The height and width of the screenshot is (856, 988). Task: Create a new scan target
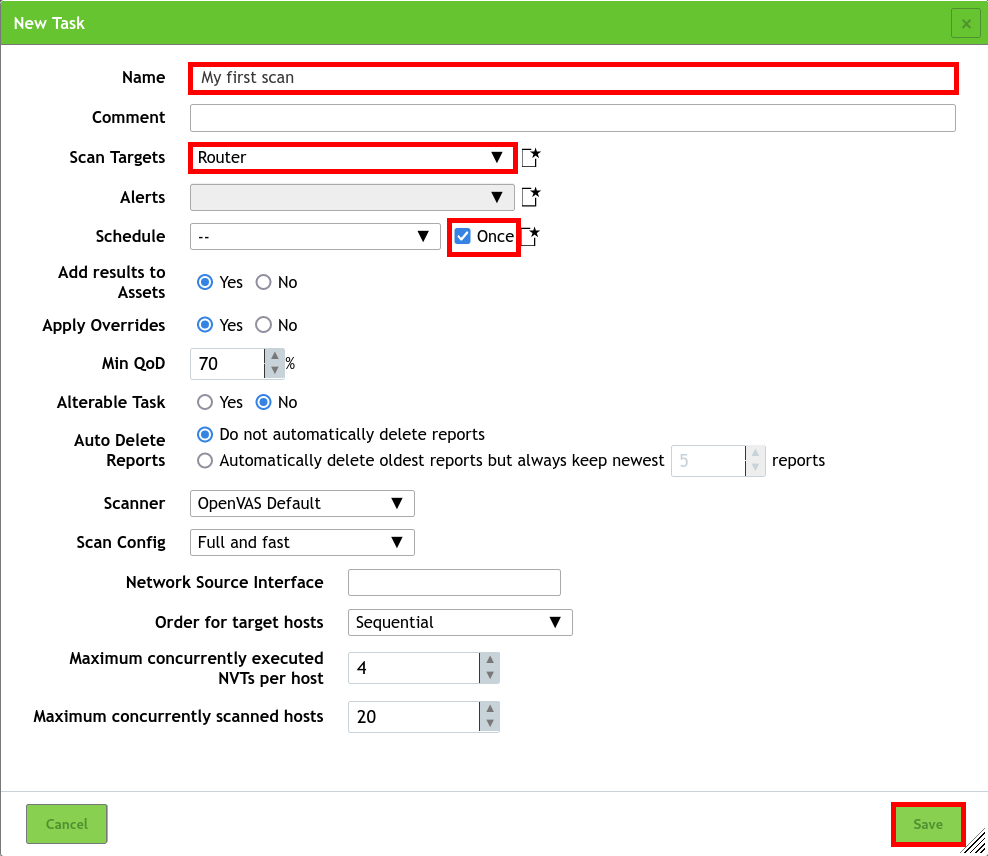tap(531, 157)
